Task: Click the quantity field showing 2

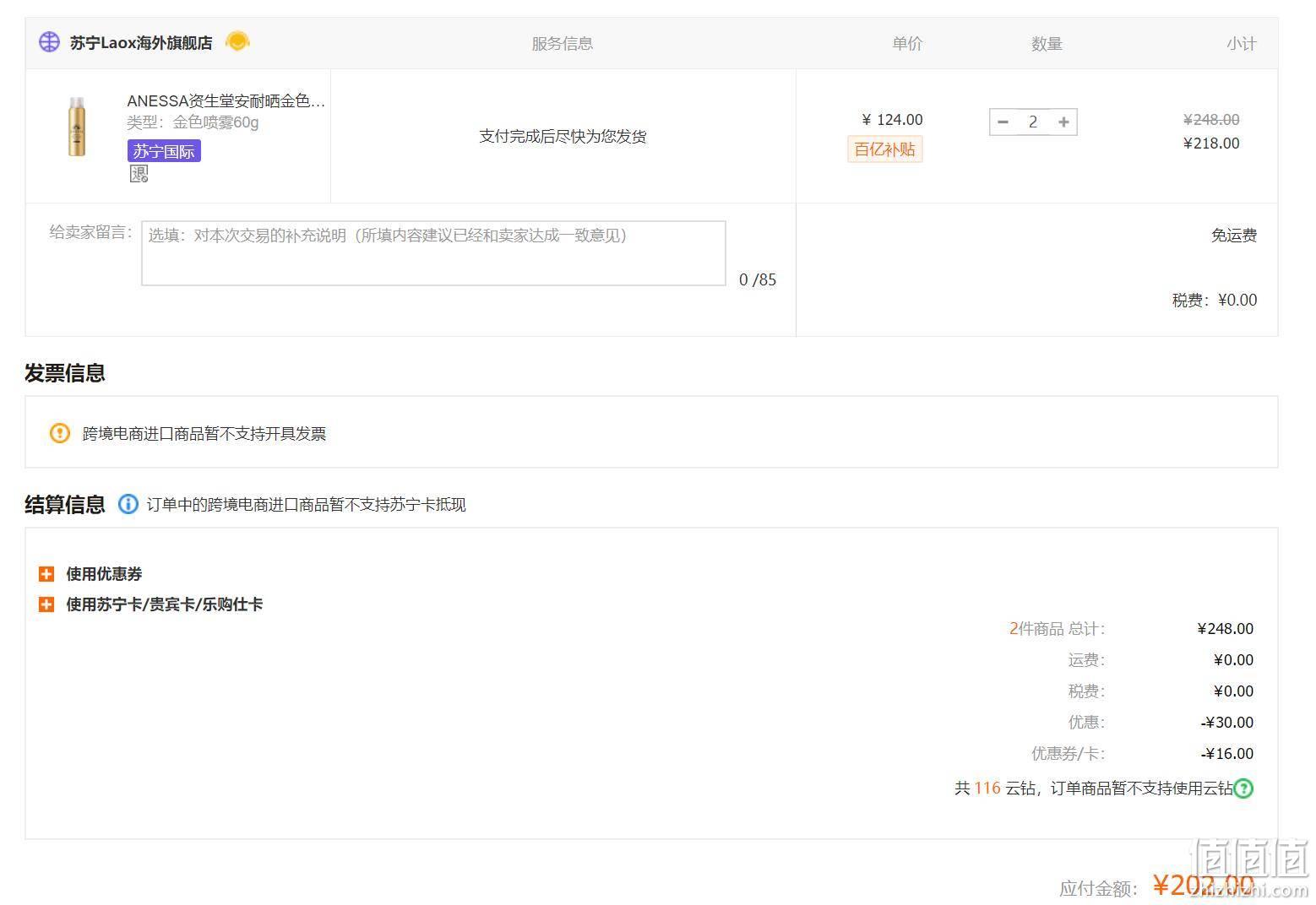Action: tap(1032, 122)
